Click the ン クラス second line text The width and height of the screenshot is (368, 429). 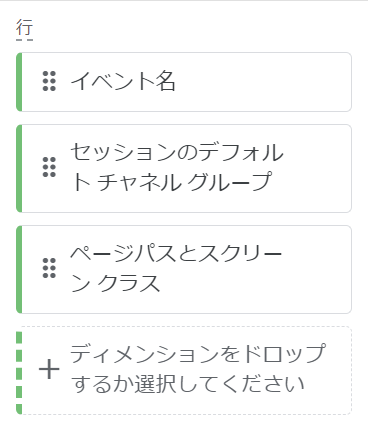pyautogui.click(x=115, y=283)
